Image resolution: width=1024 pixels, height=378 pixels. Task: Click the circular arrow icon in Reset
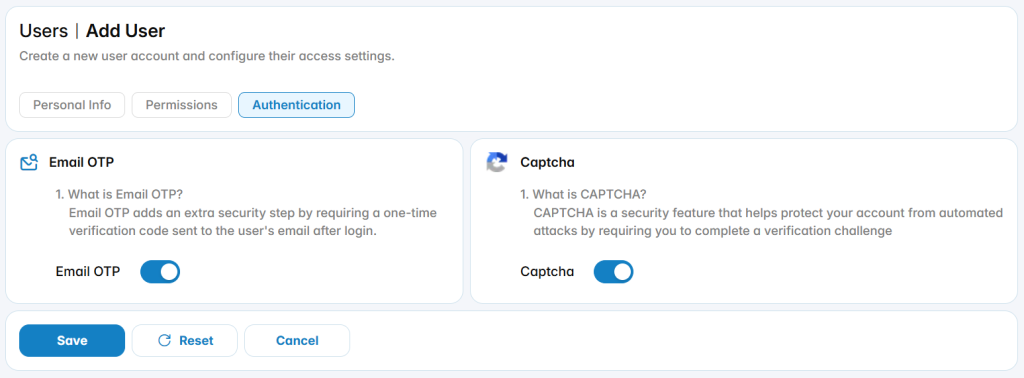tap(165, 340)
